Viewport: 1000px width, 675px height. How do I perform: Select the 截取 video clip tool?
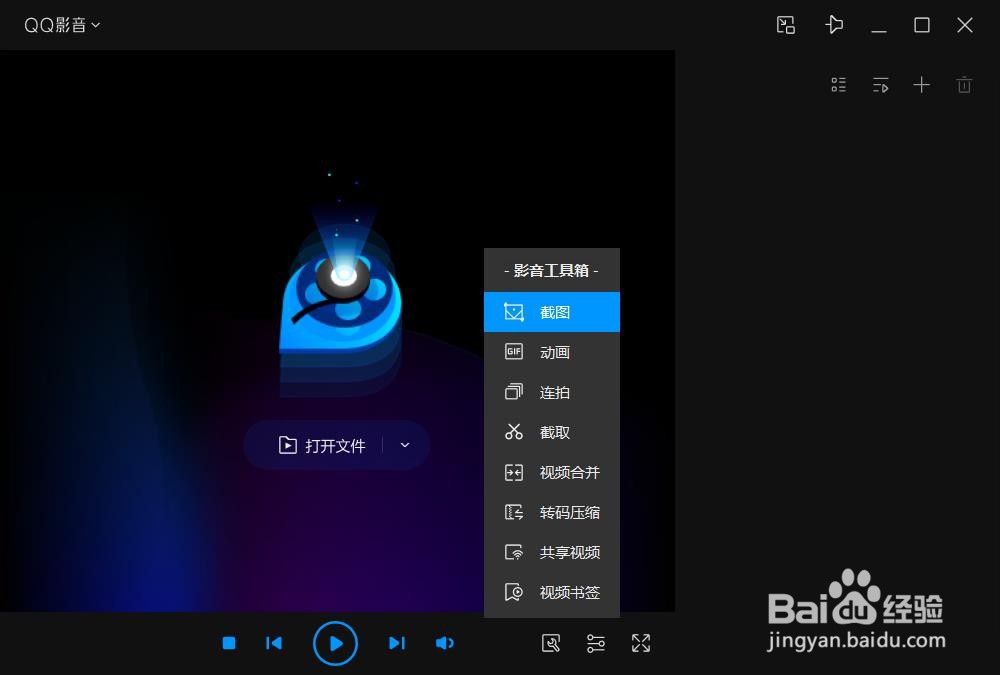point(552,432)
